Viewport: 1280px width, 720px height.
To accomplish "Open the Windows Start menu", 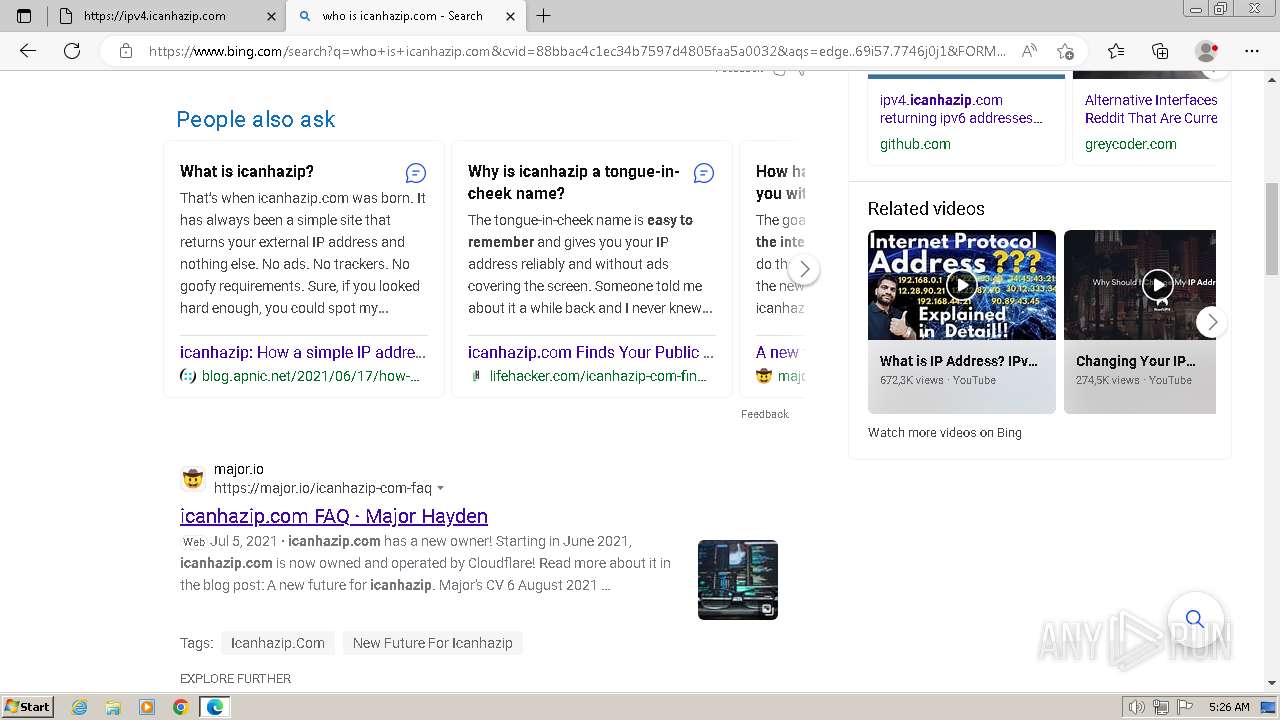I will click(x=28, y=707).
